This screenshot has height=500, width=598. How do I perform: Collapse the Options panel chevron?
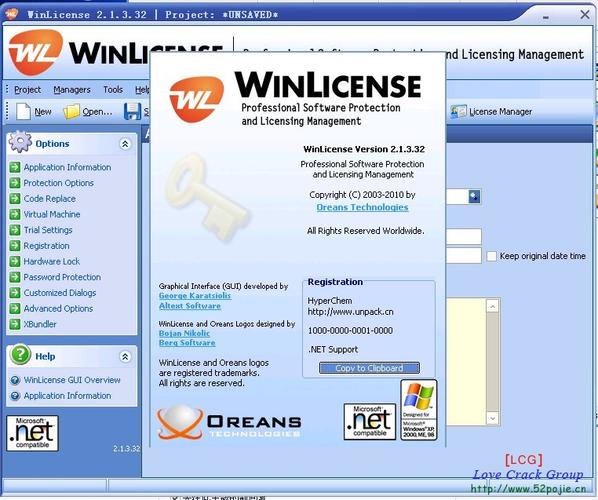pos(125,144)
